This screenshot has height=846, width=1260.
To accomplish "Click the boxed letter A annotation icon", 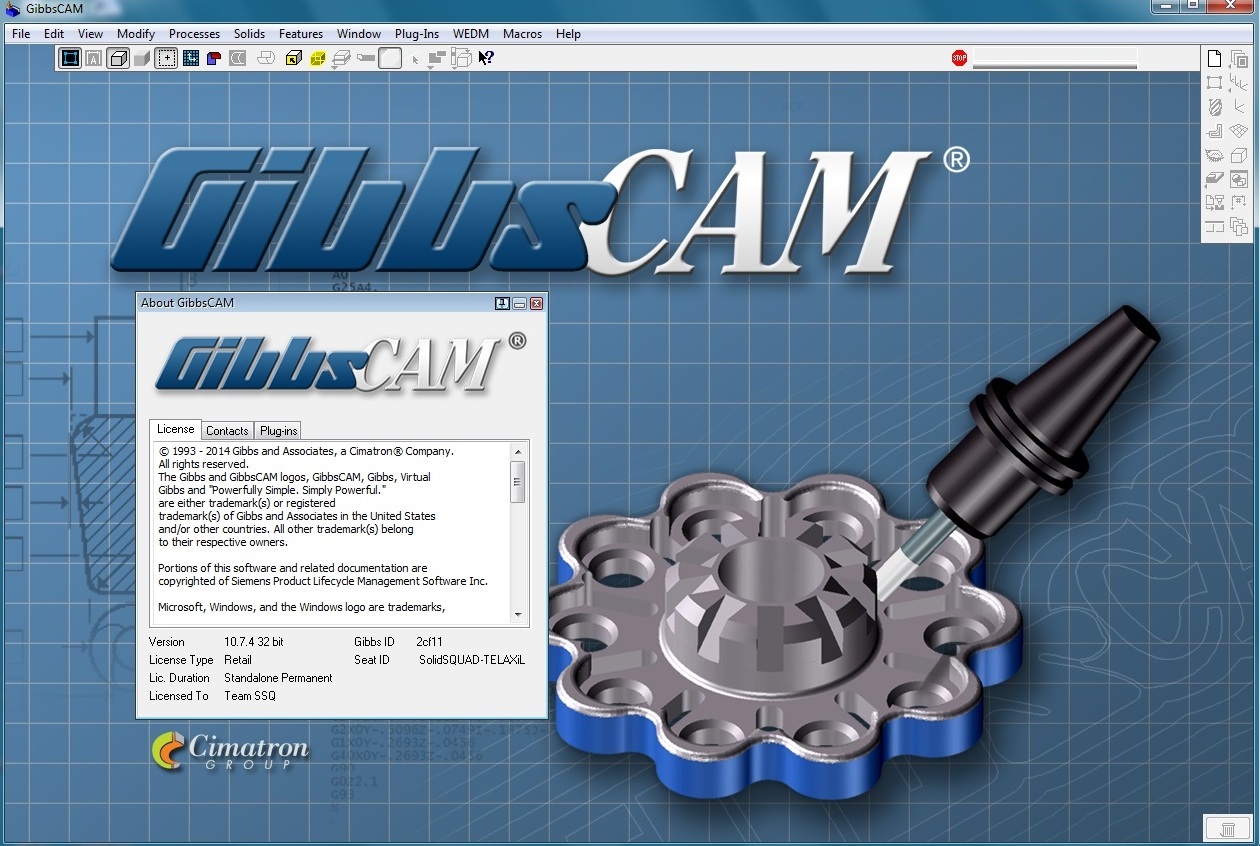I will [94, 59].
